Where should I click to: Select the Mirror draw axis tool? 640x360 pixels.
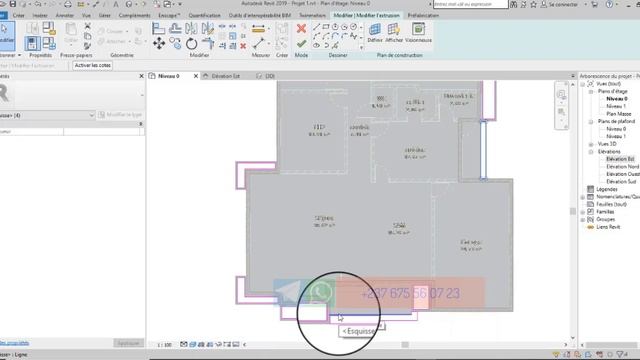208,29
